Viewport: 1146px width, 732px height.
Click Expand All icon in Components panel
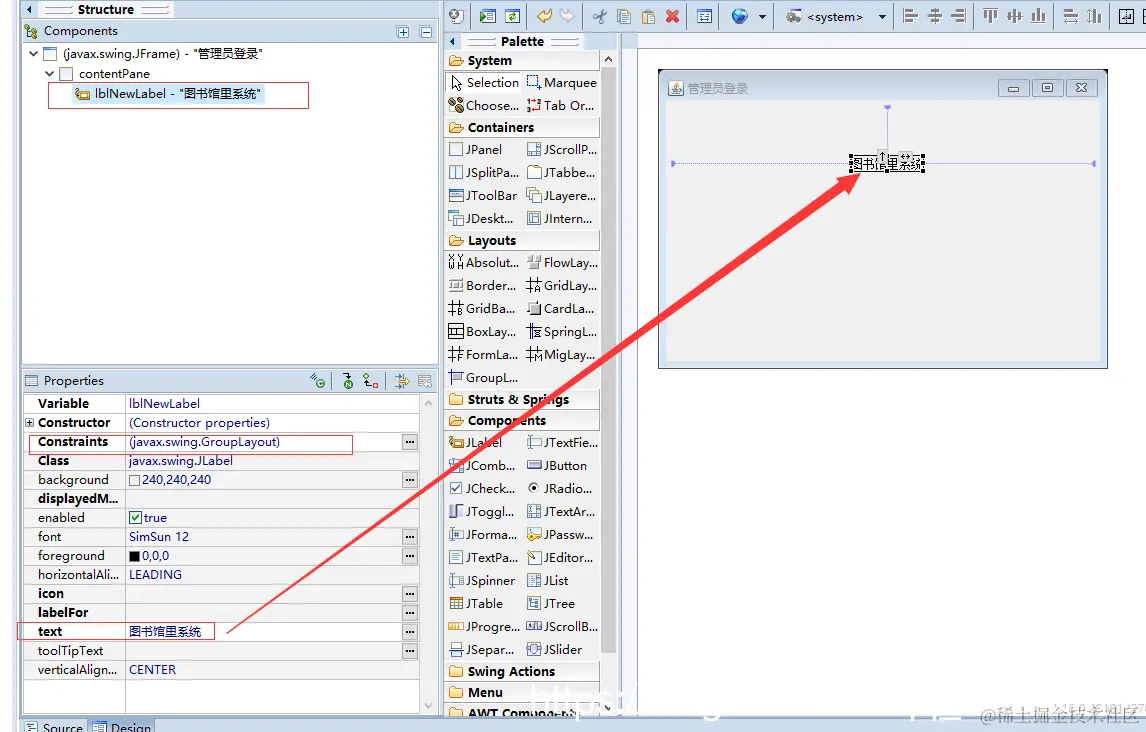click(x=403, y=31)
